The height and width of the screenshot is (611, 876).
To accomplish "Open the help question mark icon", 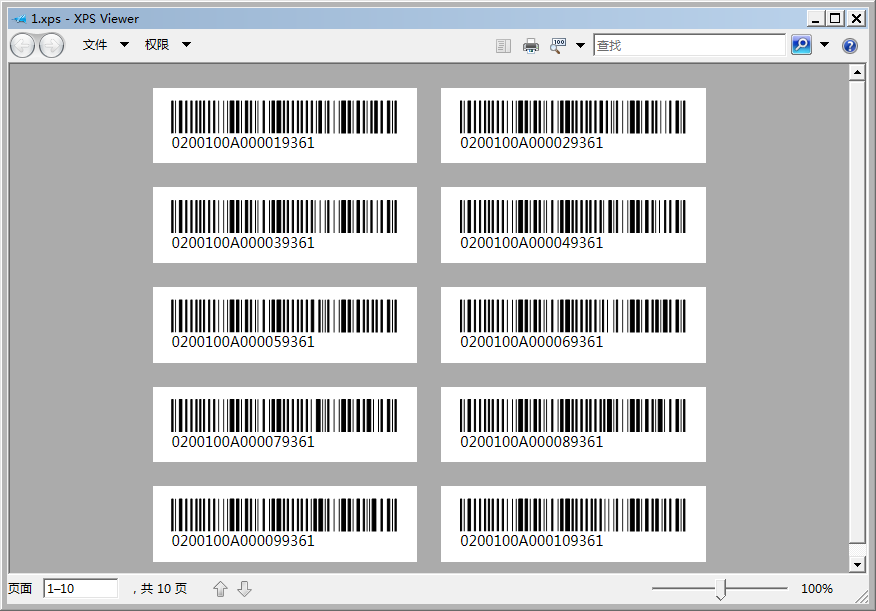I will pos(850,45).
